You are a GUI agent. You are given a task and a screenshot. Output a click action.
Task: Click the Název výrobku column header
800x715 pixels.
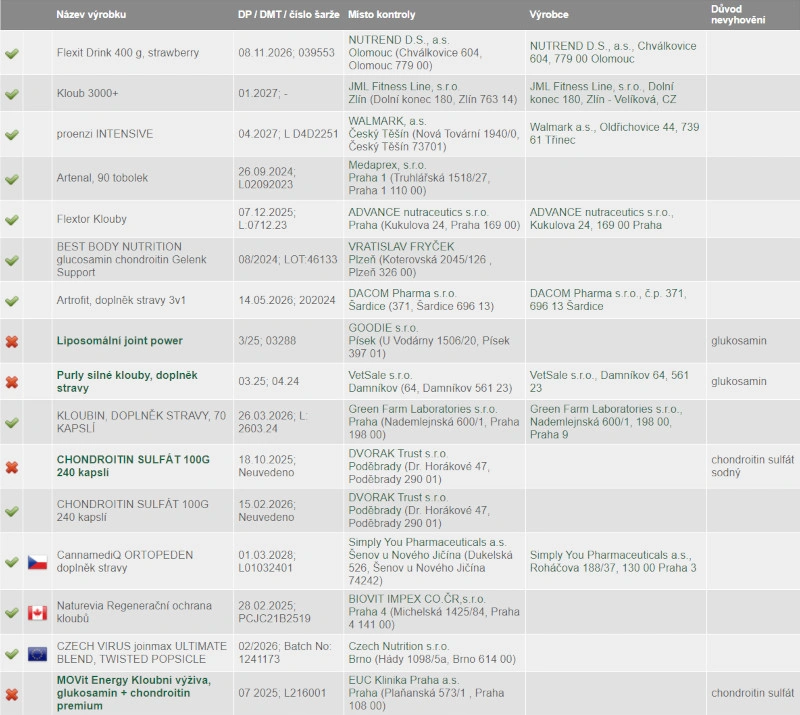tap(91, 15)
